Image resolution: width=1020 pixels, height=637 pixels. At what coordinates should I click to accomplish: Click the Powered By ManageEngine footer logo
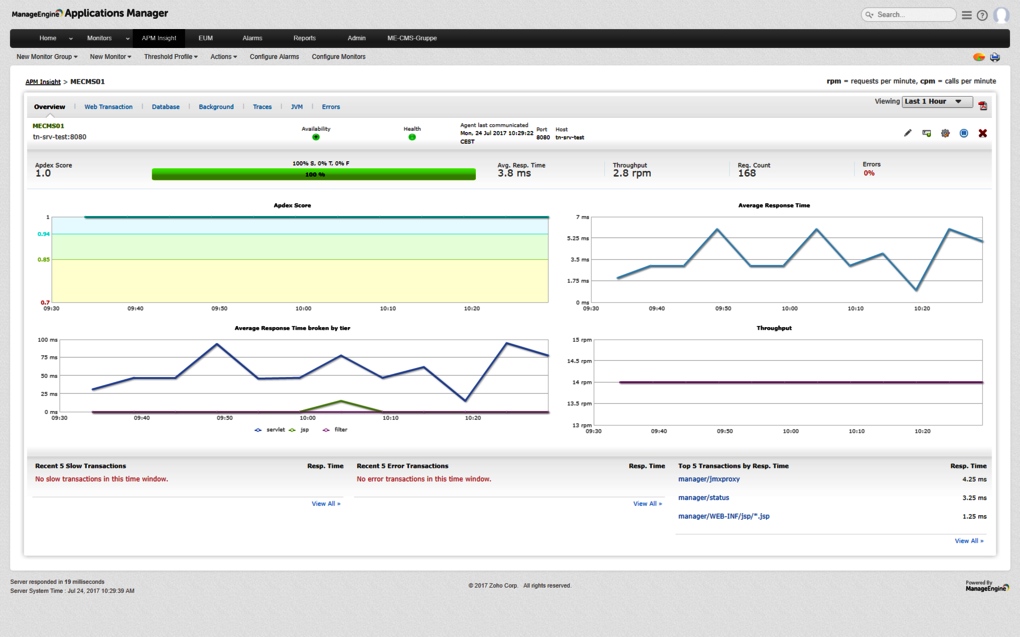(987, 586)
